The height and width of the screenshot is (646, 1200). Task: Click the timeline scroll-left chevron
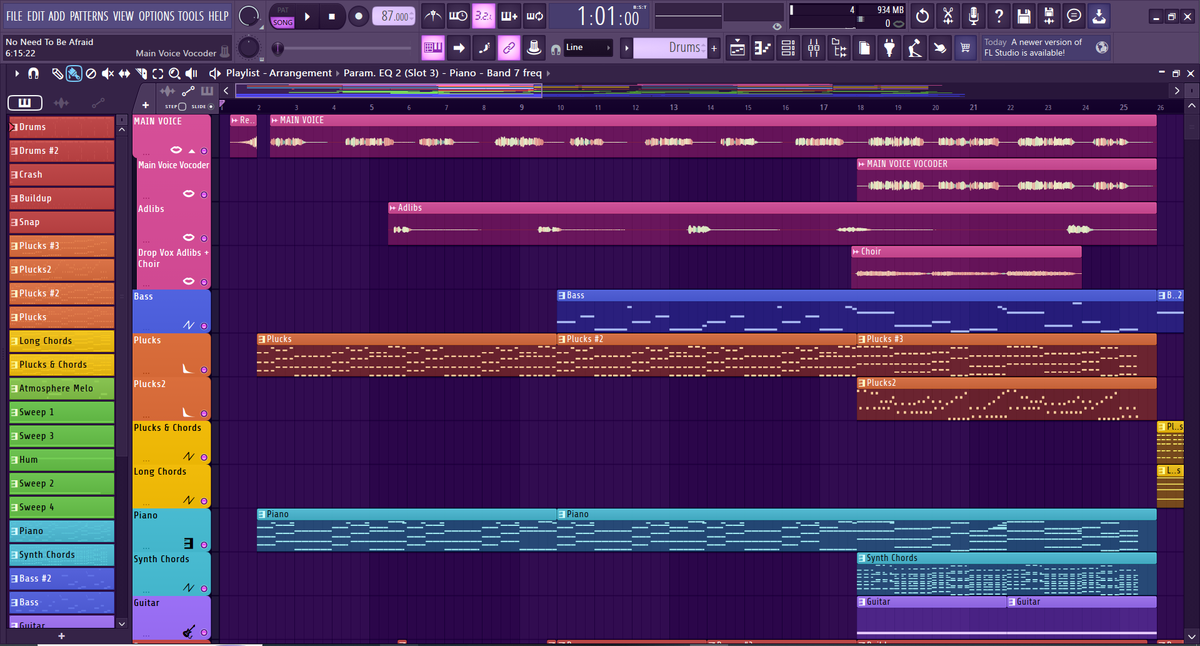point(226,92)
